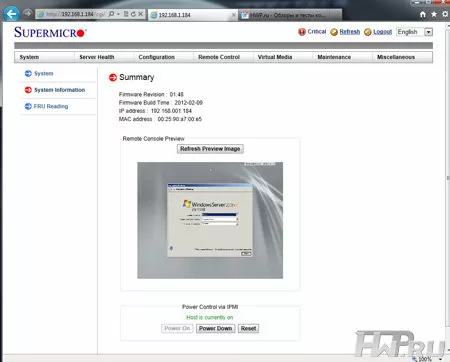Screen dimensions: 450x362
Task: Click the disabled Power On button
Action: (x=177, y=328)
